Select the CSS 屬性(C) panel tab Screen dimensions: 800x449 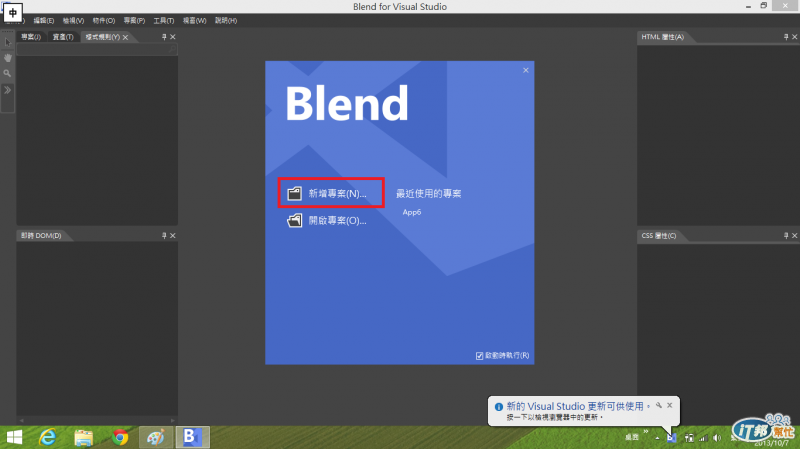coord(659,235)
